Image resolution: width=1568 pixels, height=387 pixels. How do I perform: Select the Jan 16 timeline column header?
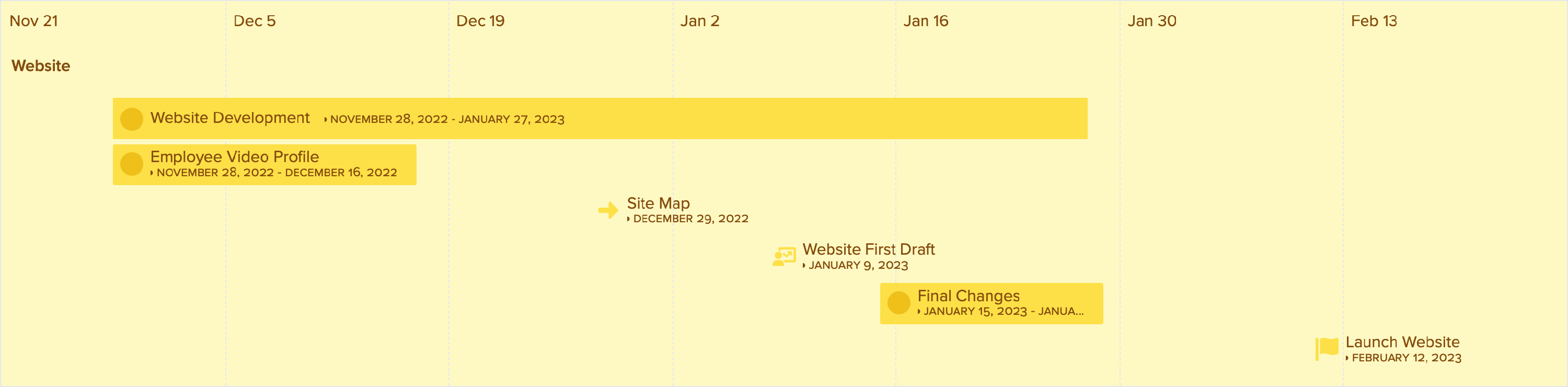click(x=926, y=21)
